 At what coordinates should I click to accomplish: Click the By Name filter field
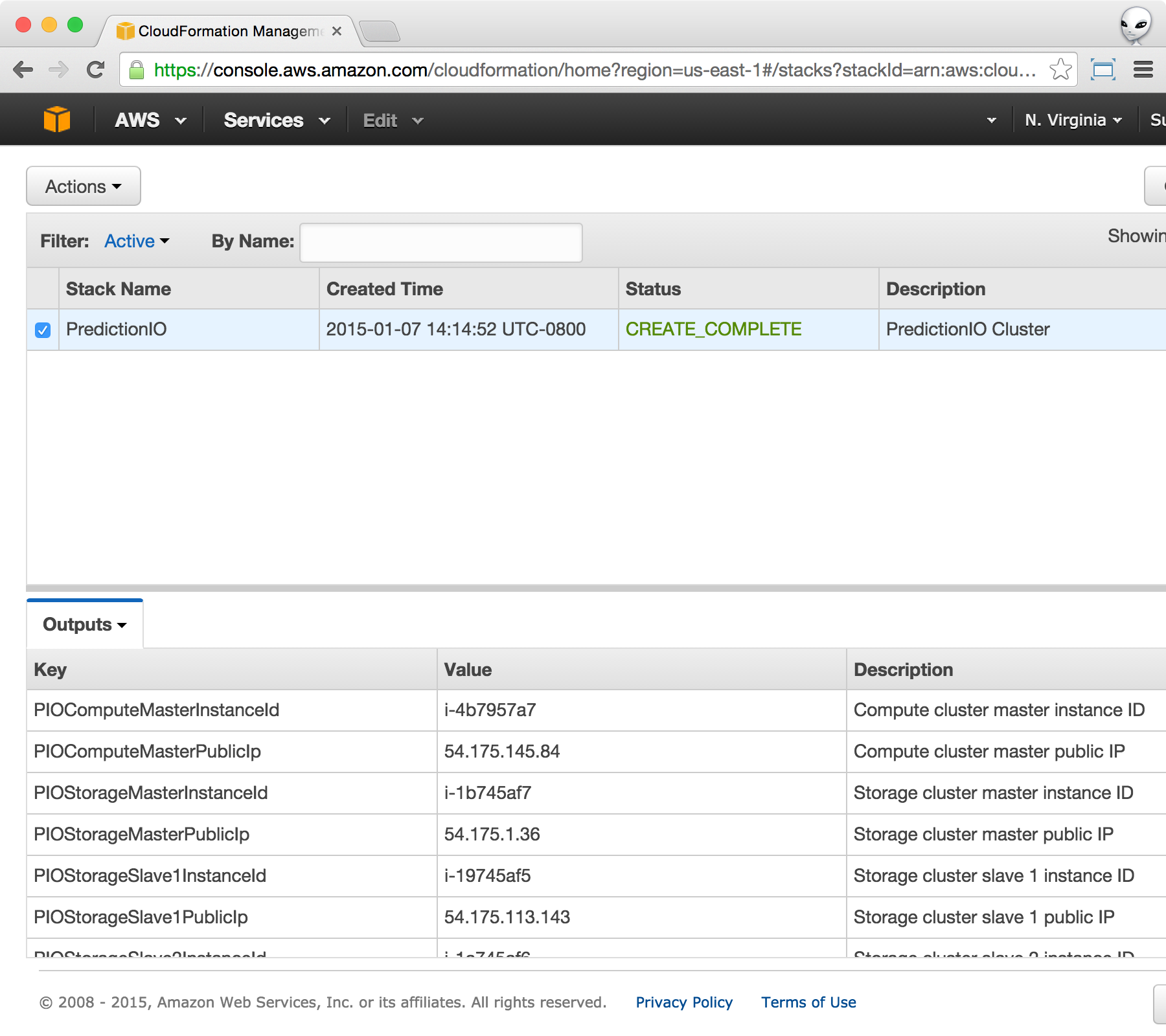click(440, 243)
